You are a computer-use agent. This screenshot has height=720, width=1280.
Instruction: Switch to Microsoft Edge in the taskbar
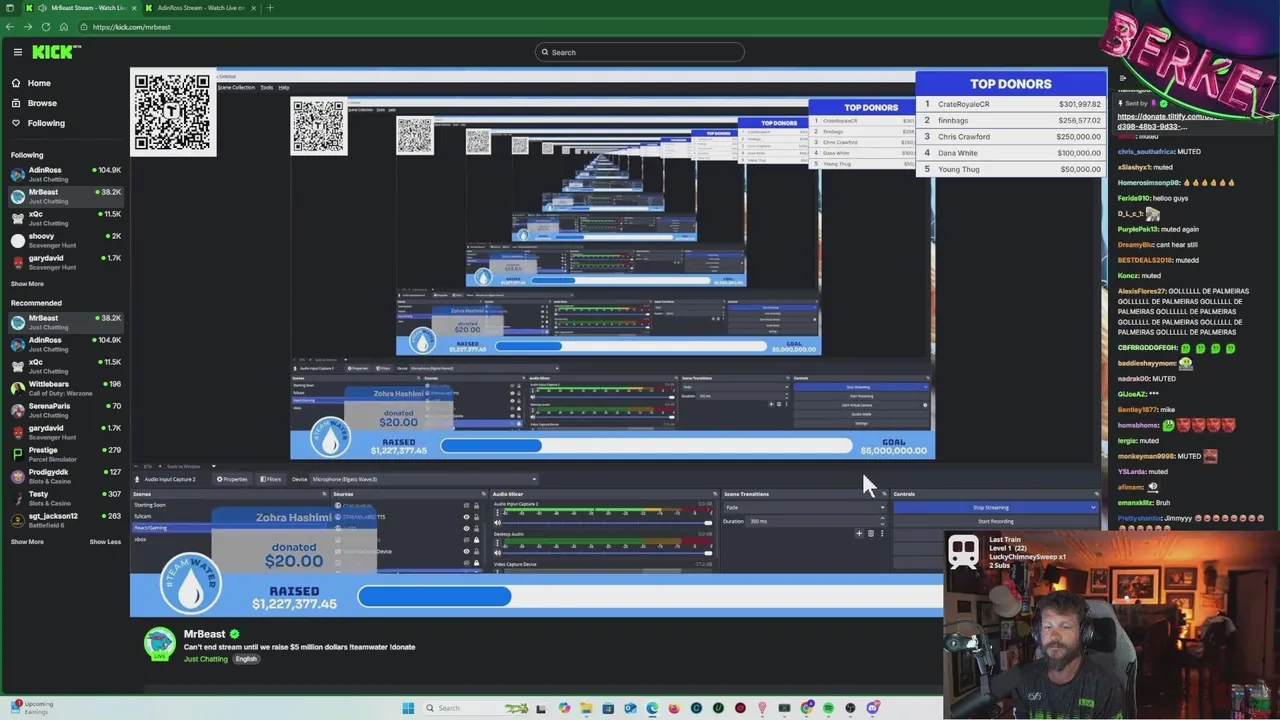coord(652,708)
